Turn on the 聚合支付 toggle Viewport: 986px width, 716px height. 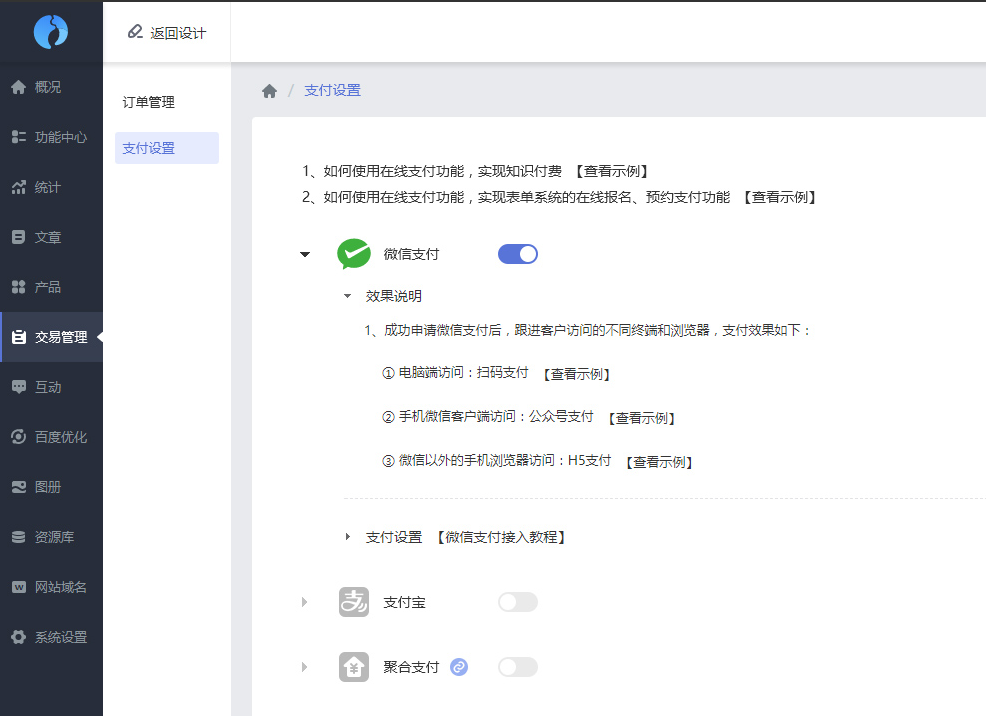coord(518,667)
